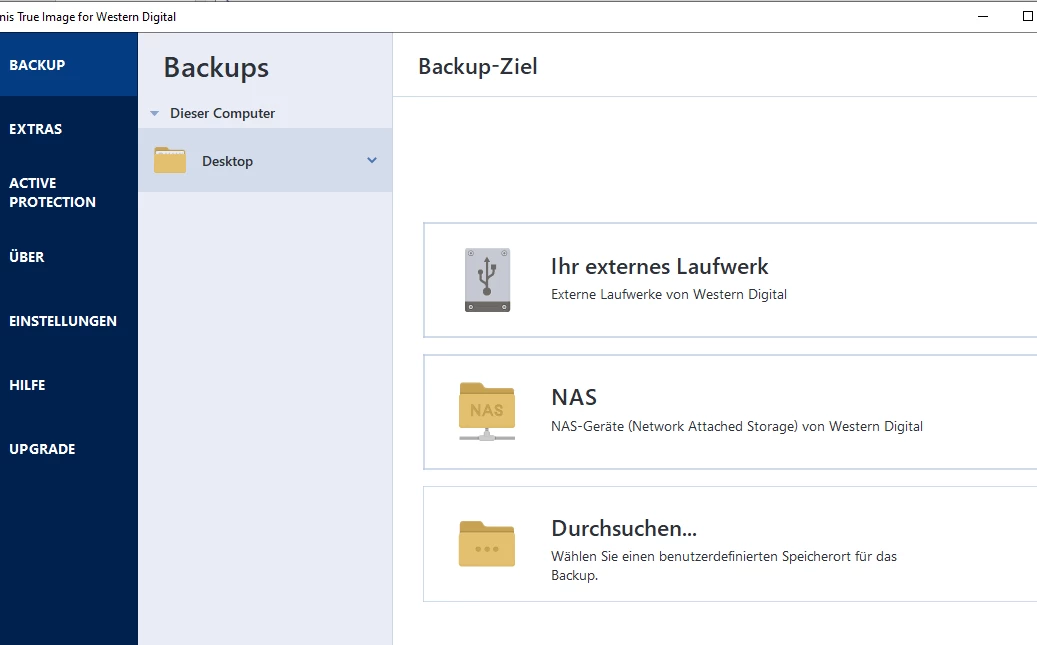Open the EXTRAS section
The width and height of the screenshot is (1037, 645).
(36, 129)
